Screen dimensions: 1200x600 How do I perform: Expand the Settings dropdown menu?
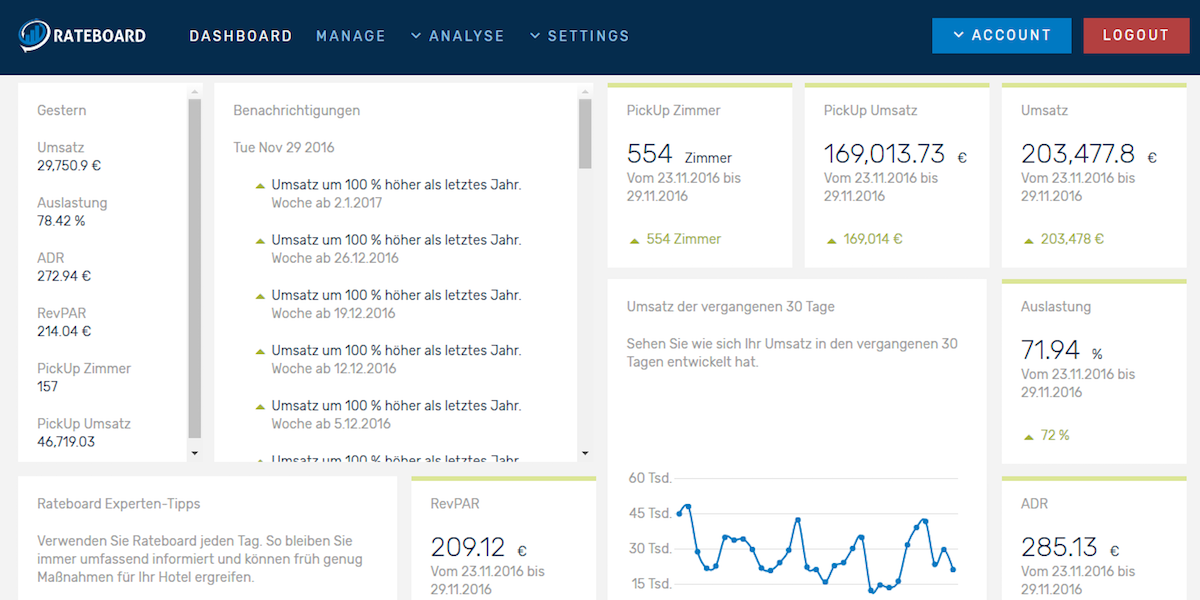click(x=580, y=36)
